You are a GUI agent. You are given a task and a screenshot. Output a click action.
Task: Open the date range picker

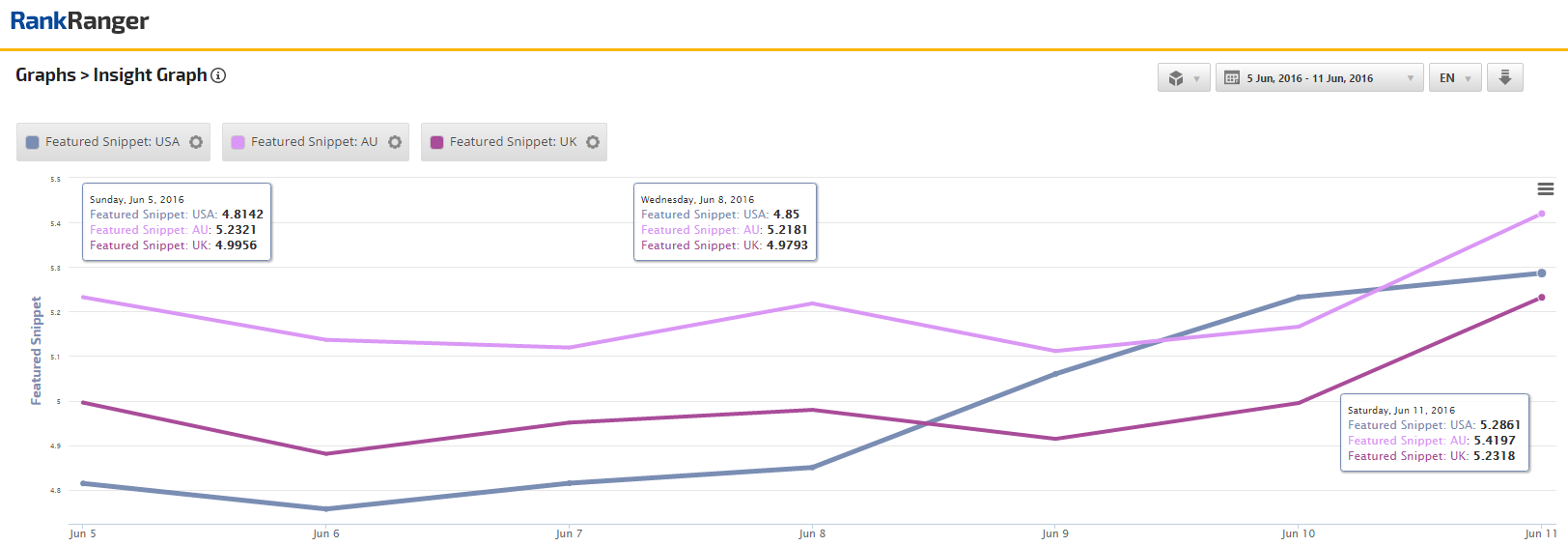1318,78
